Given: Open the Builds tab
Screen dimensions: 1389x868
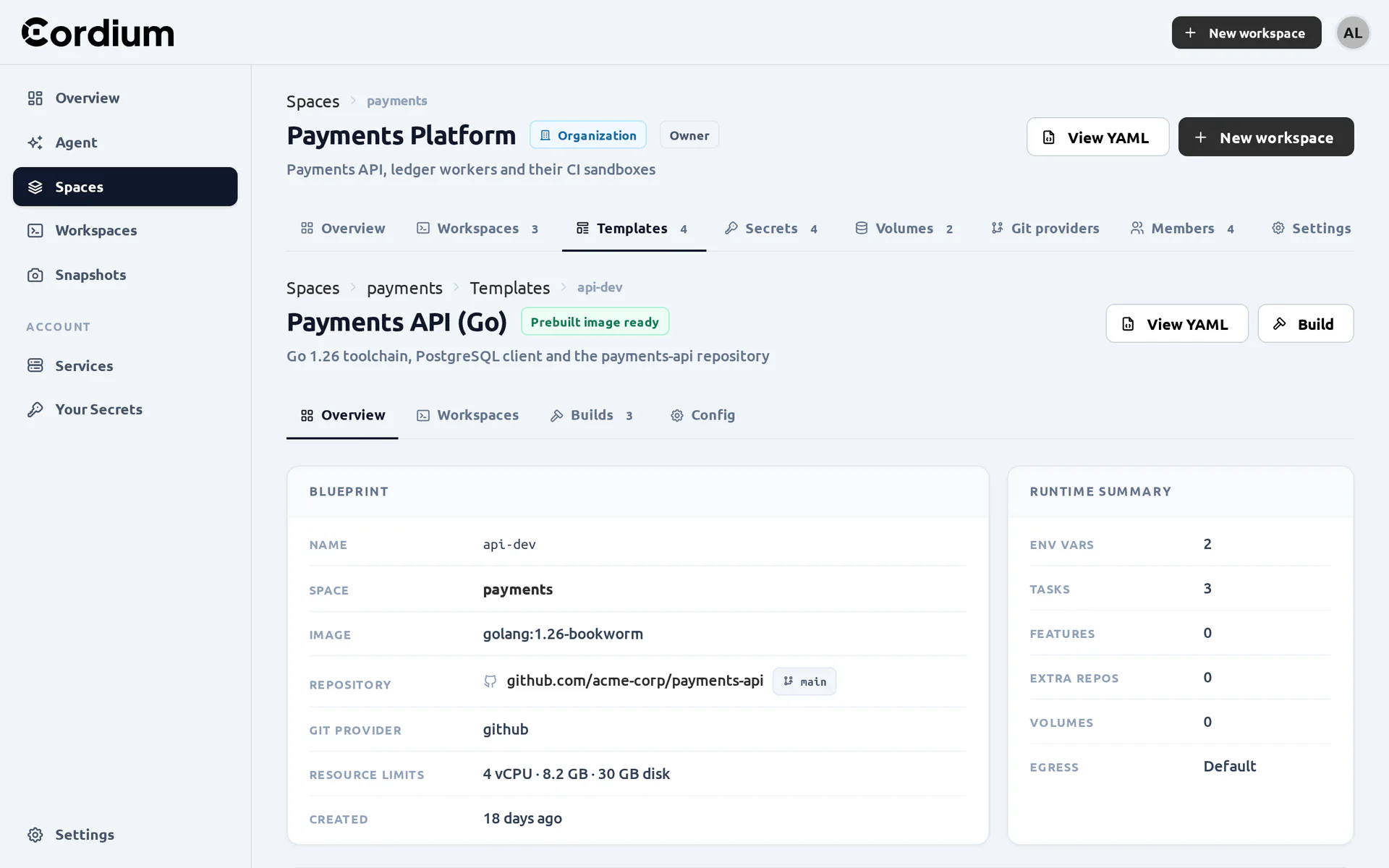Looking at the screenshot, I should tap(592, 415).
